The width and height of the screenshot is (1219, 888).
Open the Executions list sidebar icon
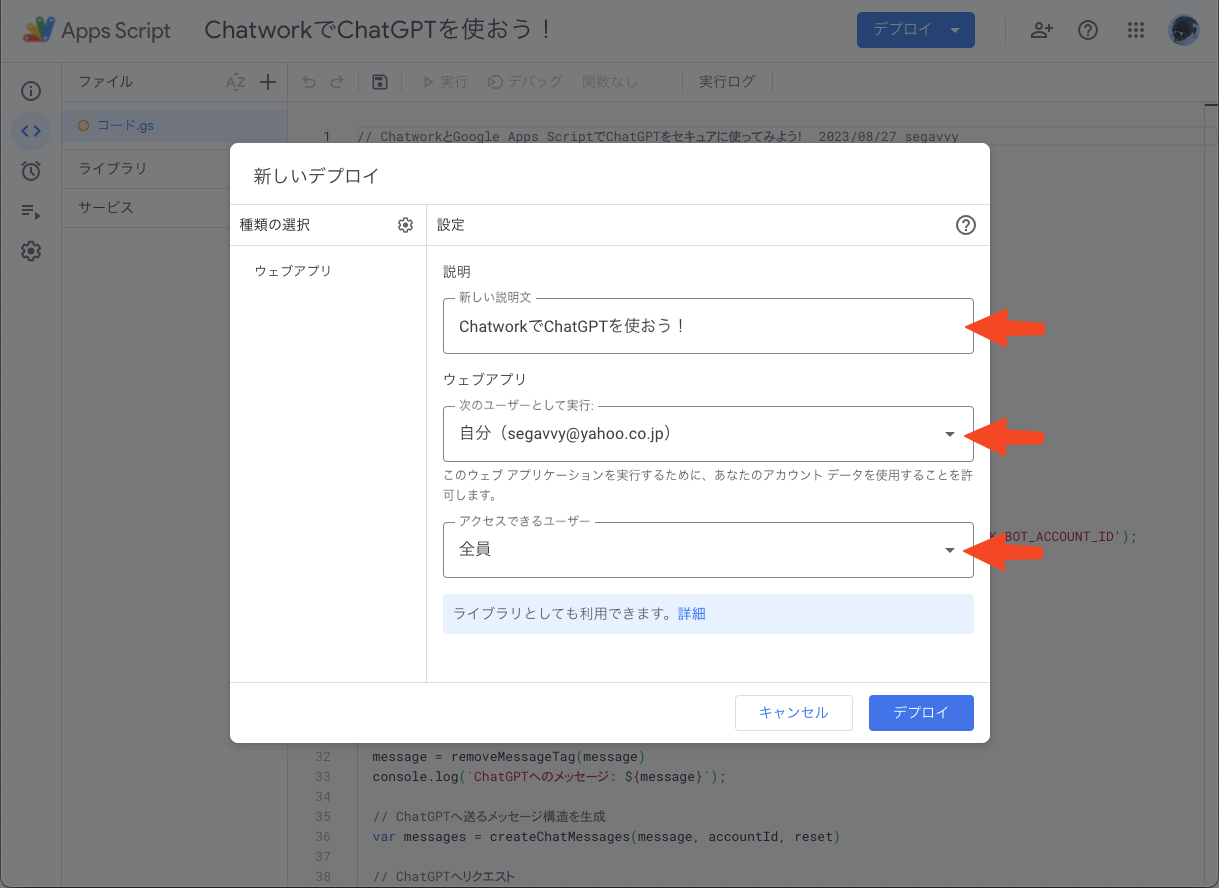tap(31, 211)
